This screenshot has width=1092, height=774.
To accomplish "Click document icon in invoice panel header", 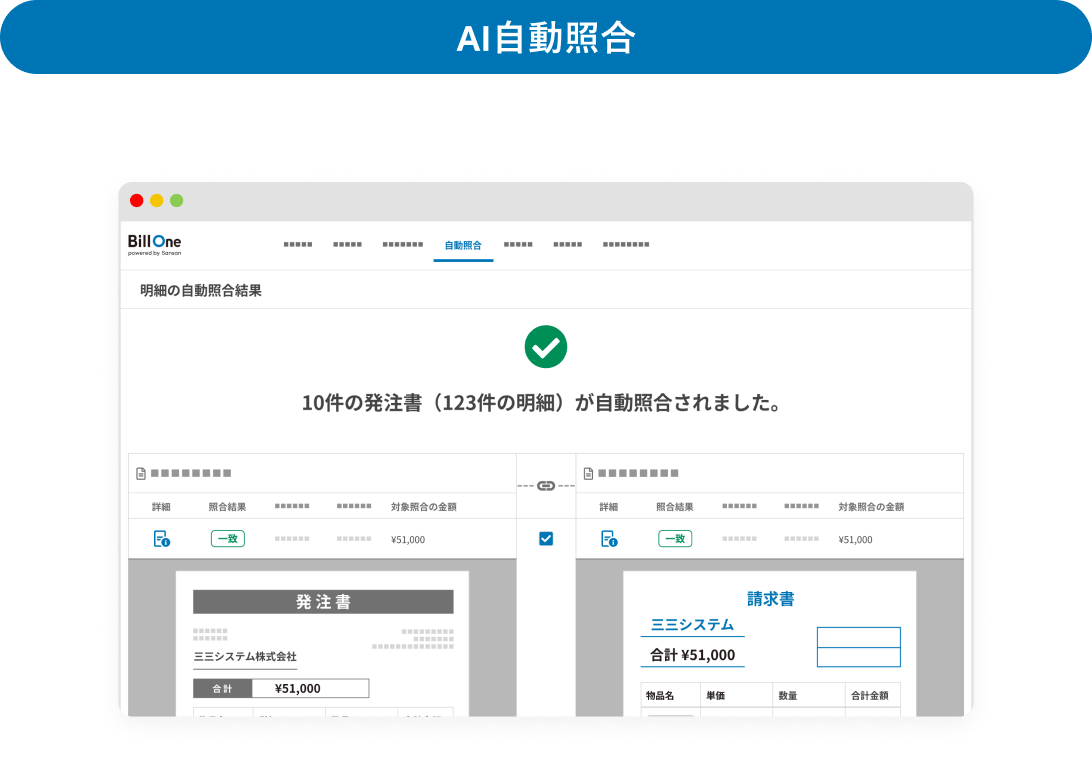I will point(588,474).
